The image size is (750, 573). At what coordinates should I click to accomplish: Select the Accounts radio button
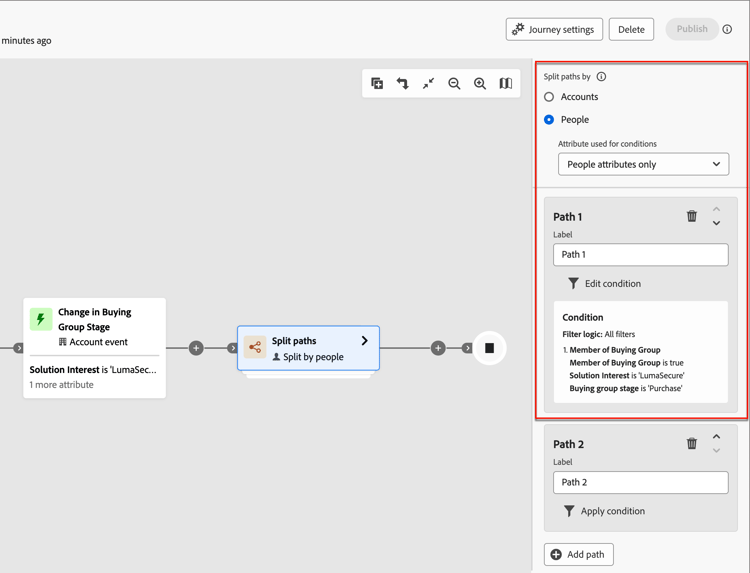point(549,97)
